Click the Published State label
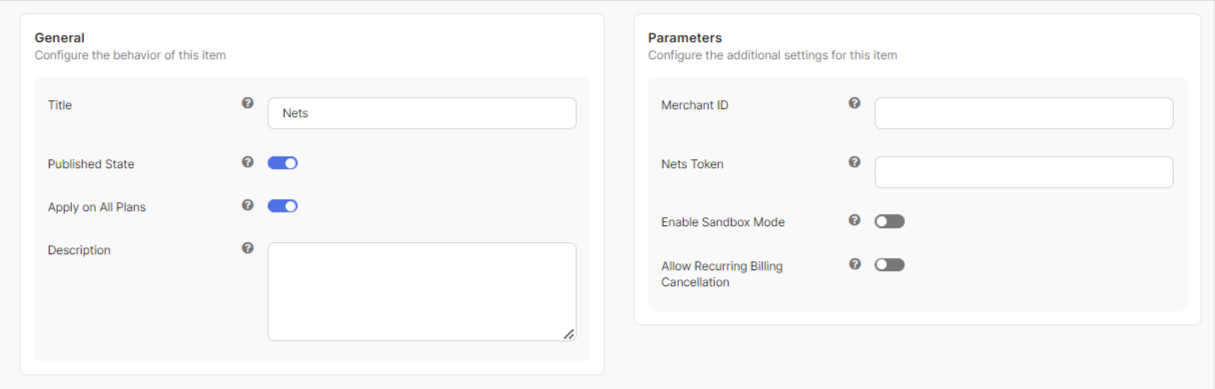 (91, 164)
